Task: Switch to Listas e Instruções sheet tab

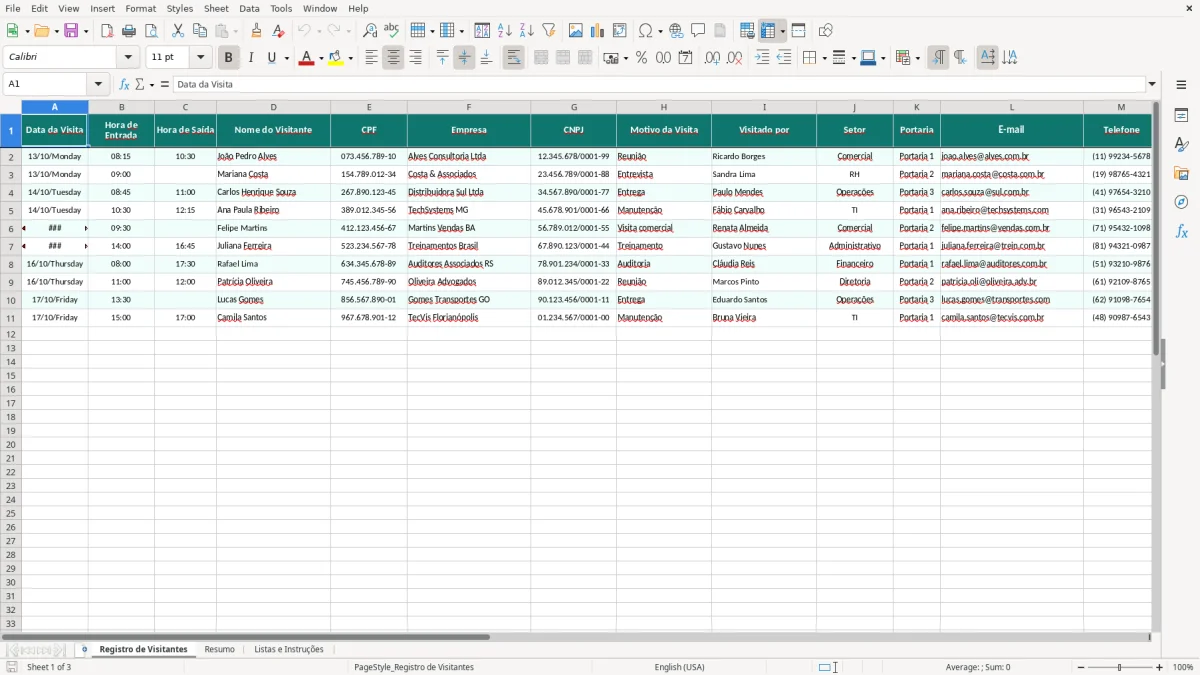Action: point(289,649)
